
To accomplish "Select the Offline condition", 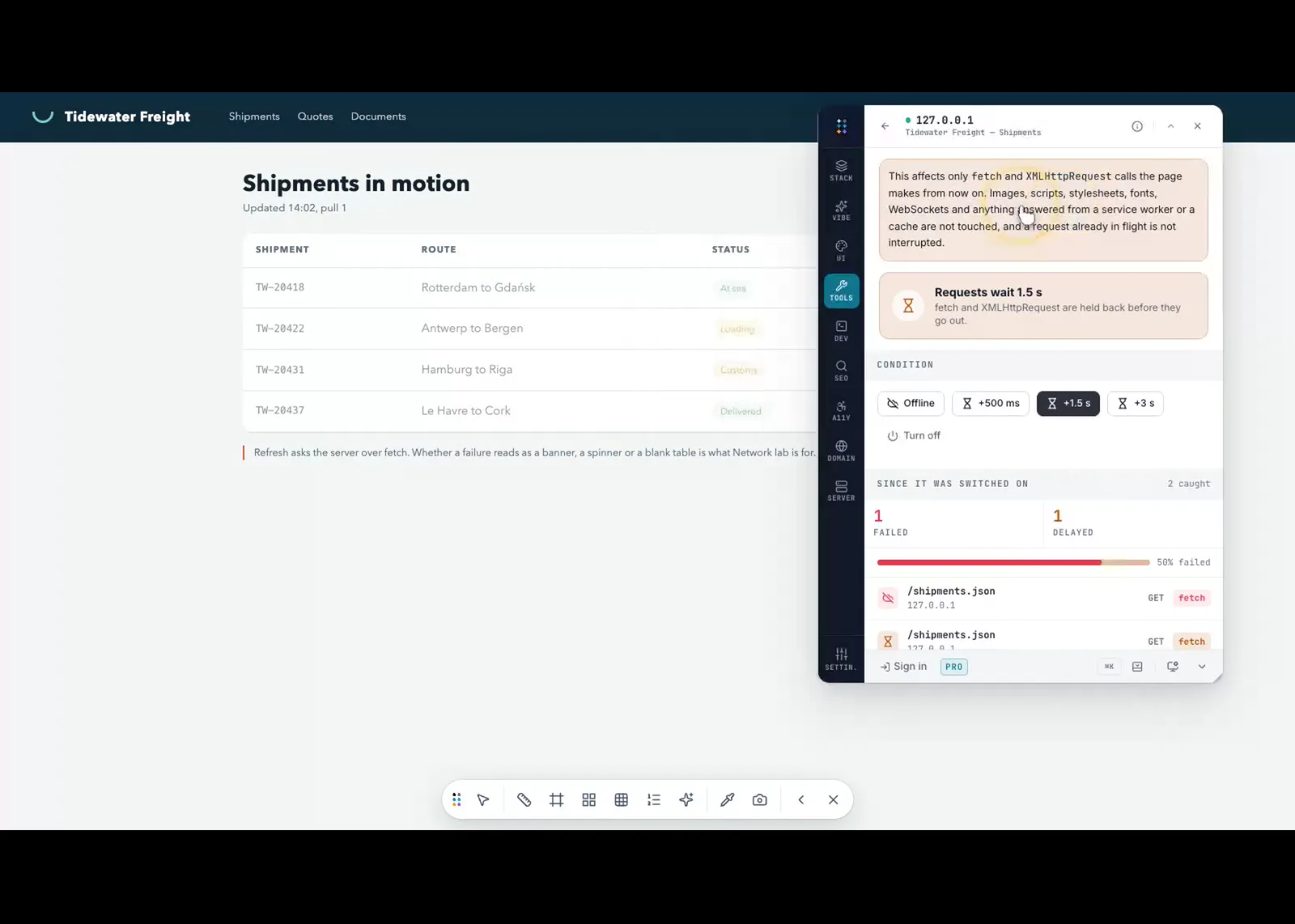I will pos(911,403).
